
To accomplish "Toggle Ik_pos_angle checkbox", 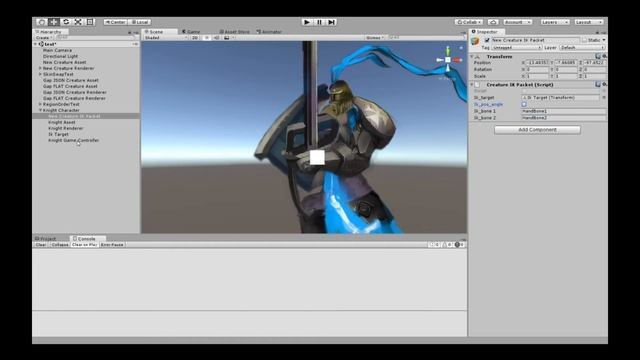I will point(524,104).
